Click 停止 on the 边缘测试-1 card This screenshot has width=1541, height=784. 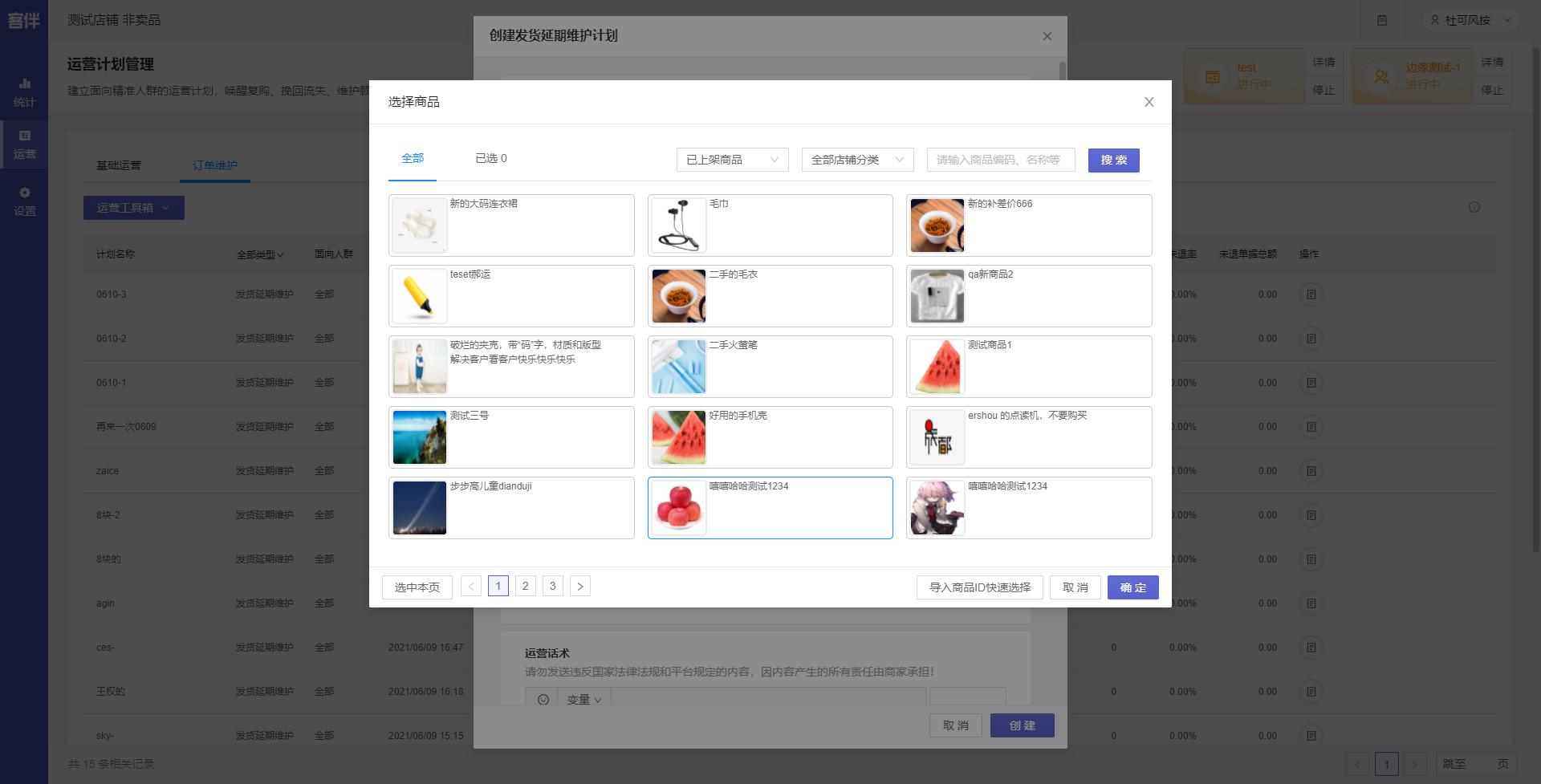(x=1492, y=90)
